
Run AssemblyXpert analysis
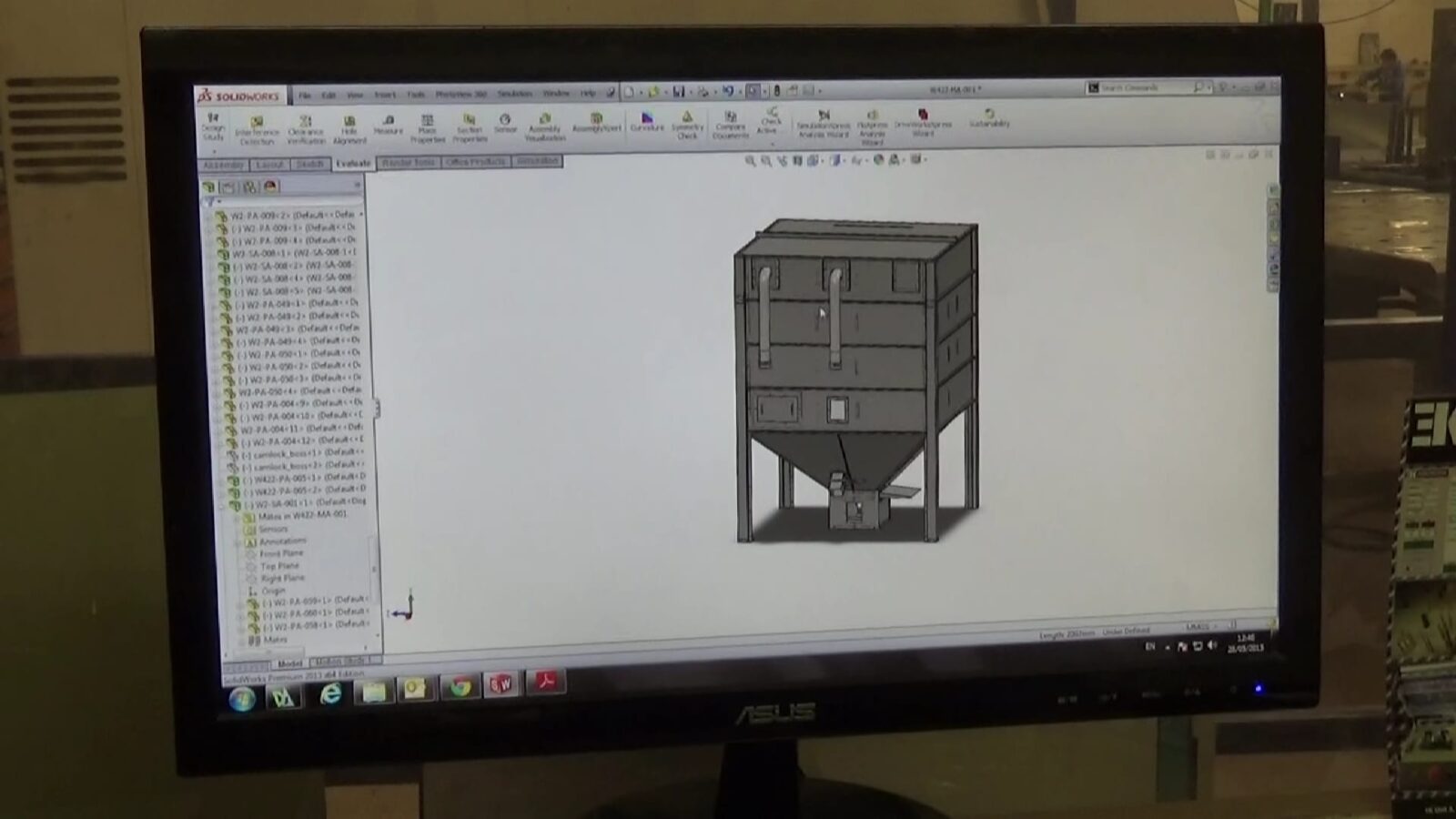pos(597,122)
